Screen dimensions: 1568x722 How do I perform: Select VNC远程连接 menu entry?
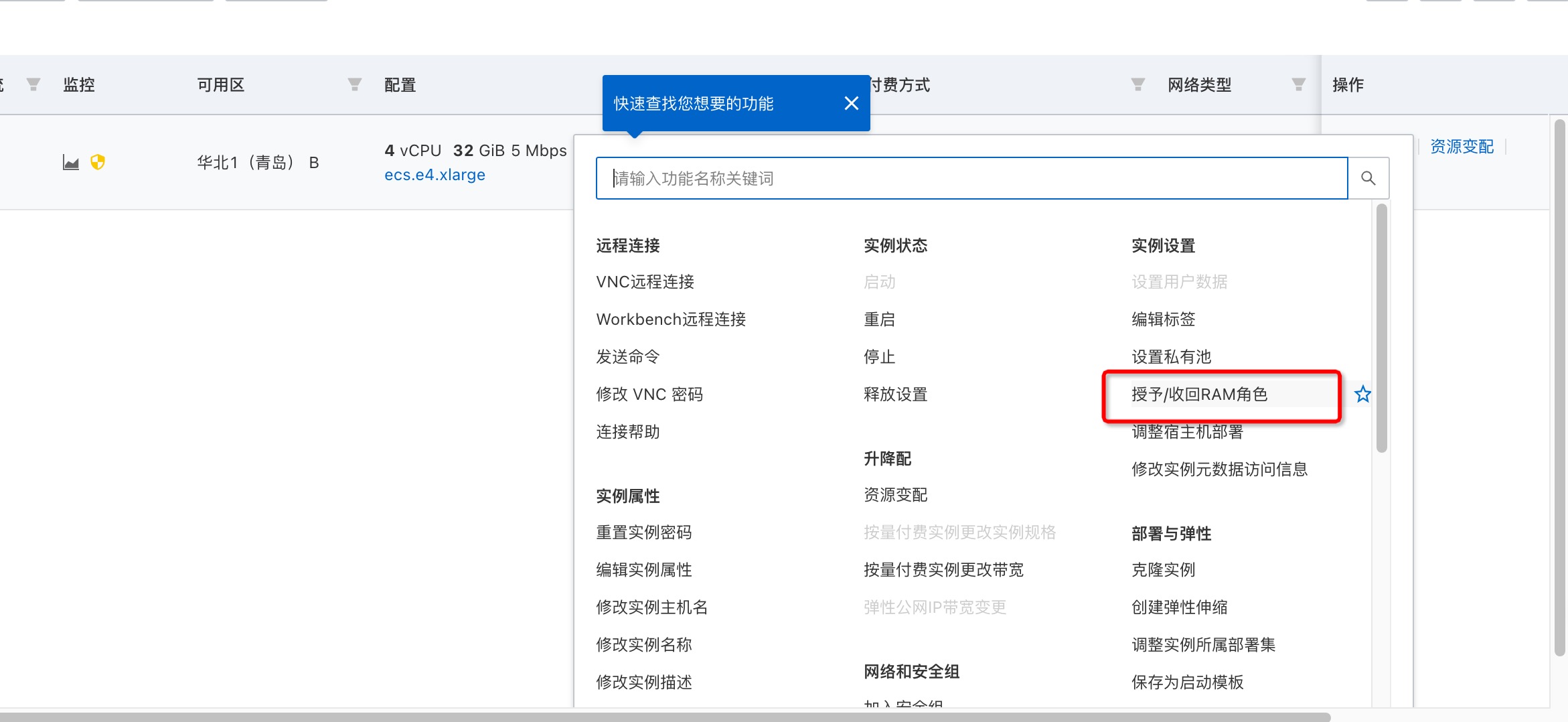coord(645,282)
